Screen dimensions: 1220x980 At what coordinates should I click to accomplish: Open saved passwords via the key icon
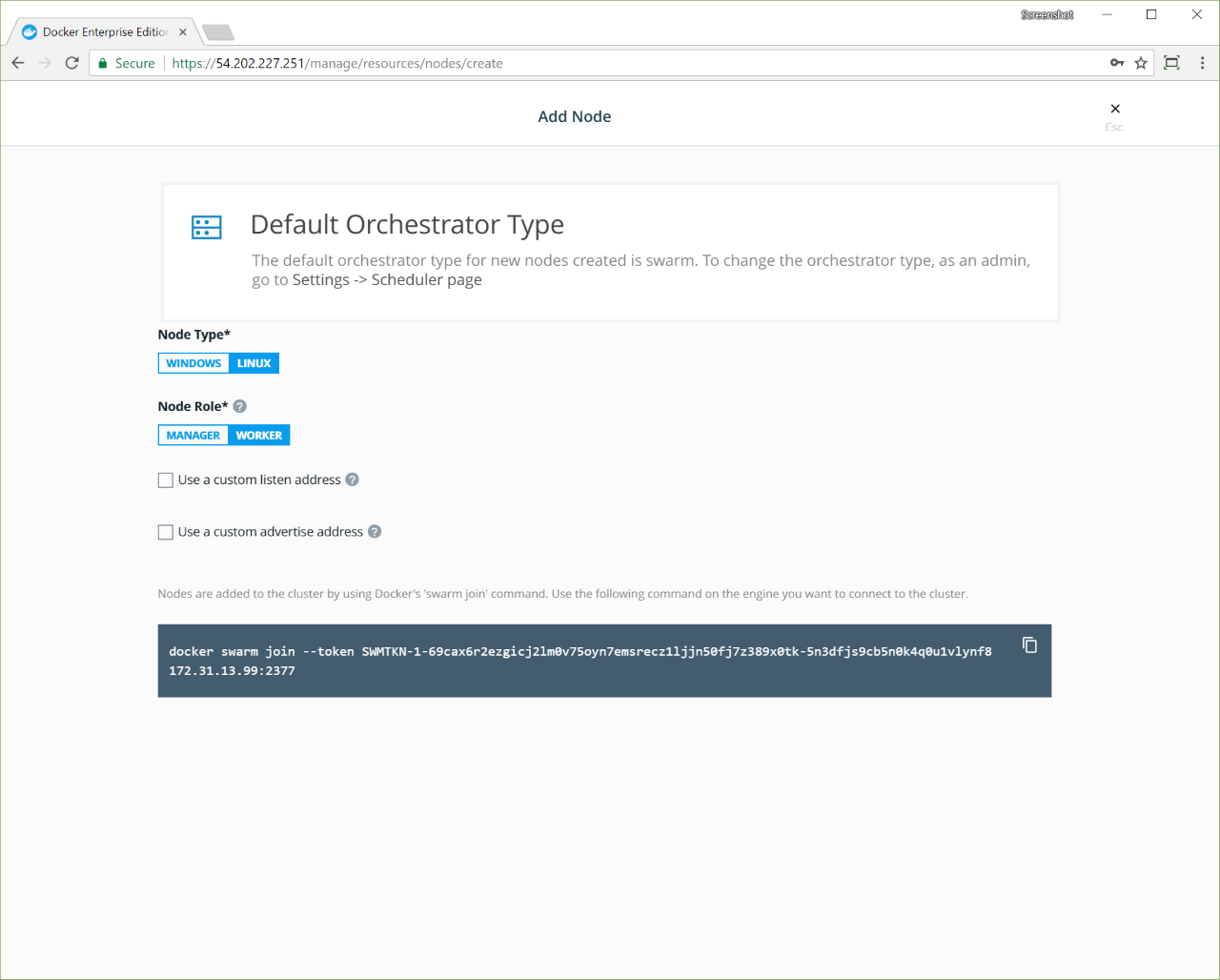pos(1116,63)
